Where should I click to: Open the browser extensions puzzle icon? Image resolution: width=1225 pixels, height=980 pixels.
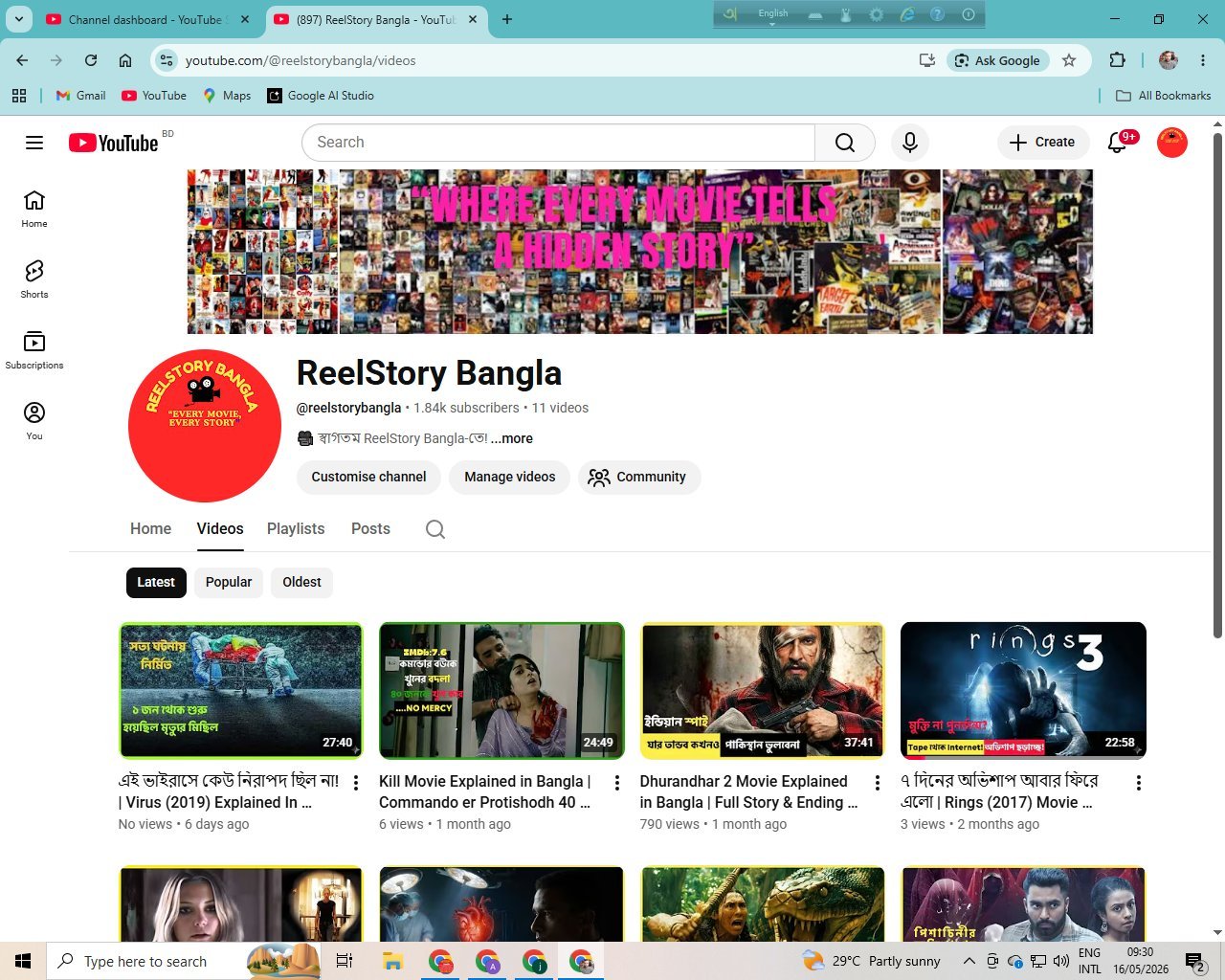click(1117, 60)
